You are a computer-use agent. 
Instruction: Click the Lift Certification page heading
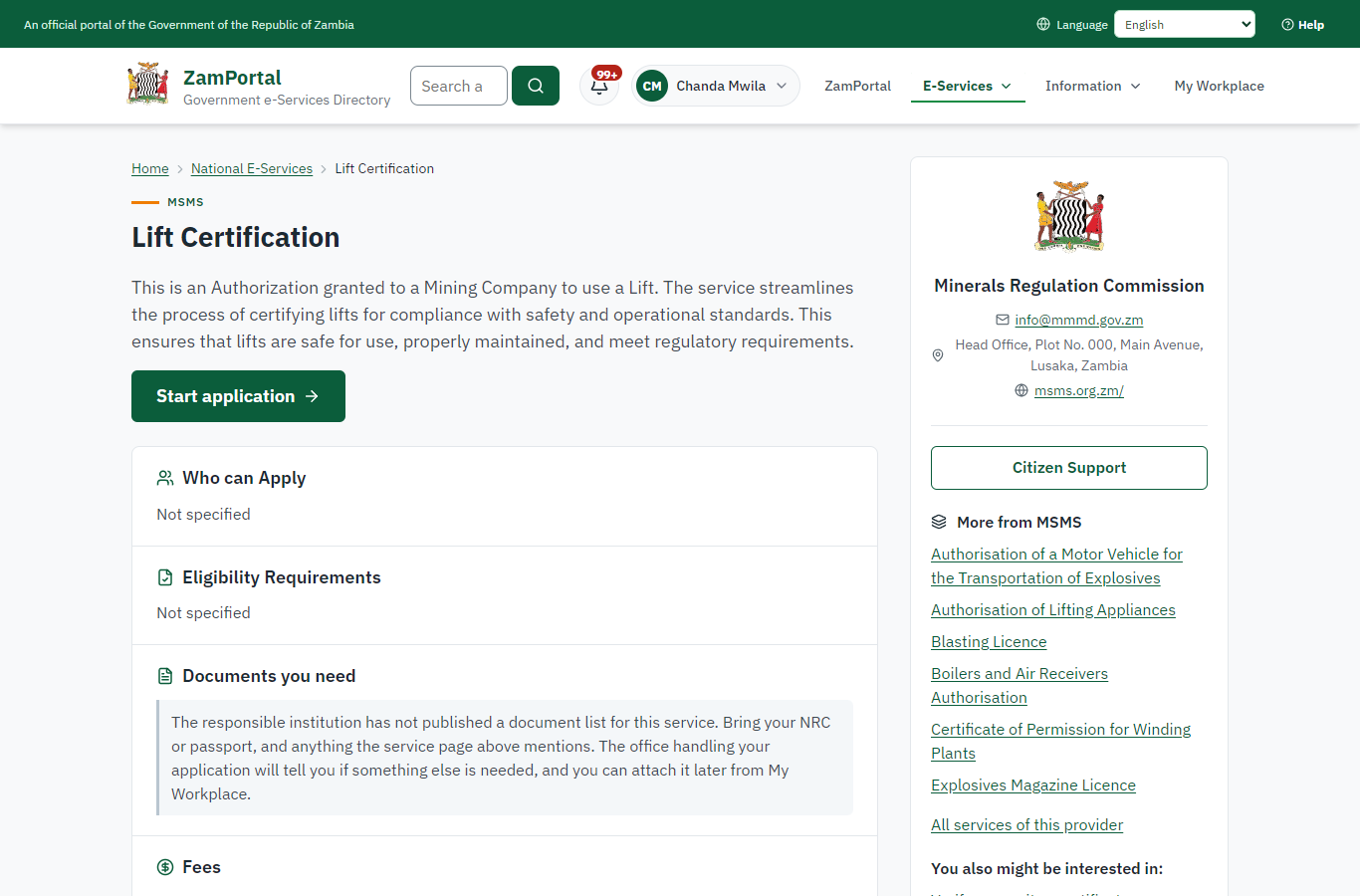click(236, 237)
